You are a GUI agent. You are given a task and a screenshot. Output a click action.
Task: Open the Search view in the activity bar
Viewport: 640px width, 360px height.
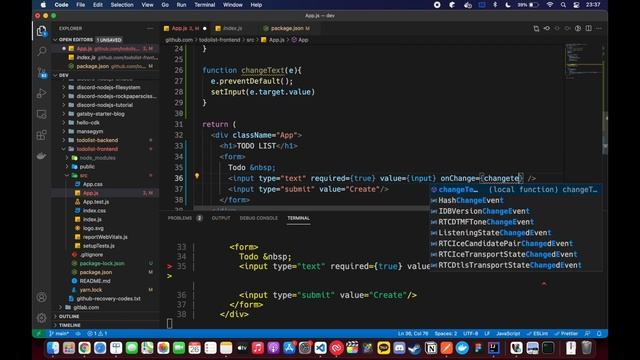click(x=41, y=51)
